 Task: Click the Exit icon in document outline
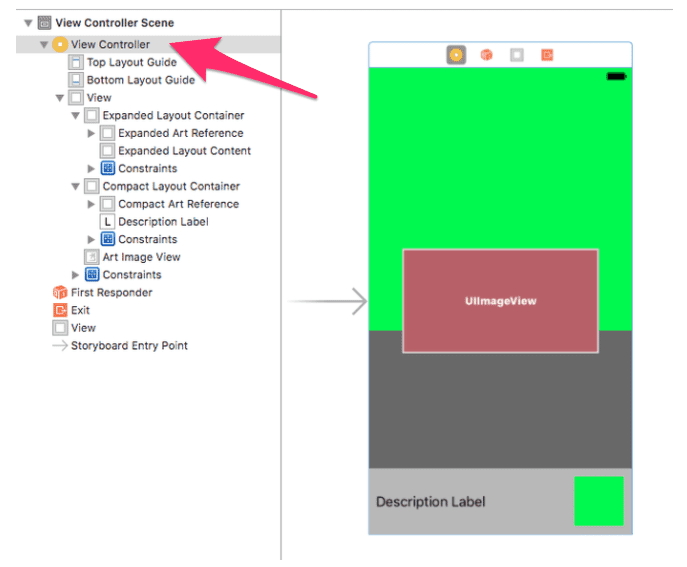[x=60, y=311]
